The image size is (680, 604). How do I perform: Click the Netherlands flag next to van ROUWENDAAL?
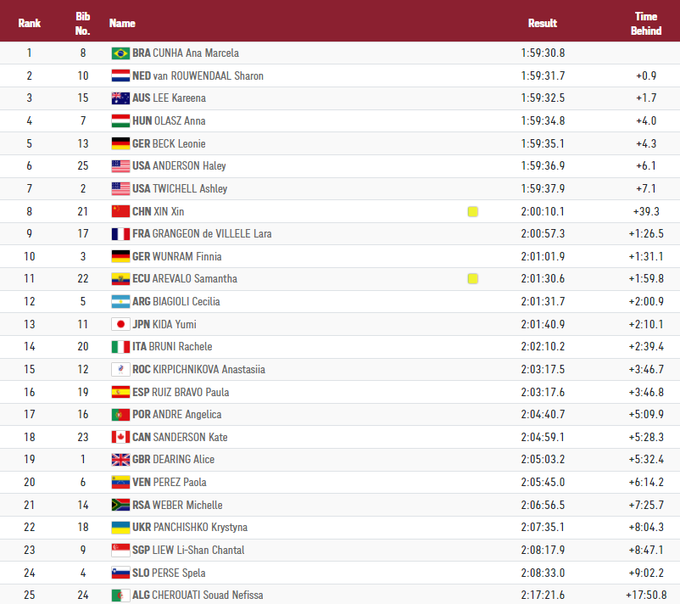(x=120, y=76)
